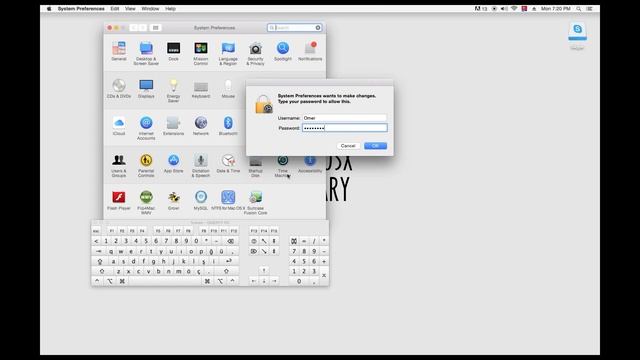Open Notification Center from menu bar
This screenshot has height=360, width=640.
tap(589, 9)
